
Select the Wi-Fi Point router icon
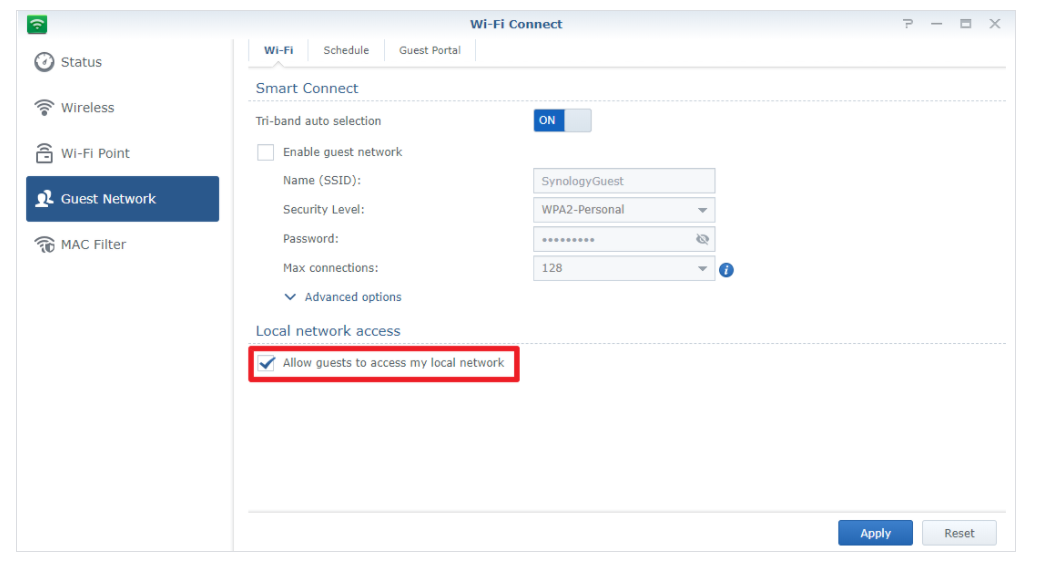[44, 153]
